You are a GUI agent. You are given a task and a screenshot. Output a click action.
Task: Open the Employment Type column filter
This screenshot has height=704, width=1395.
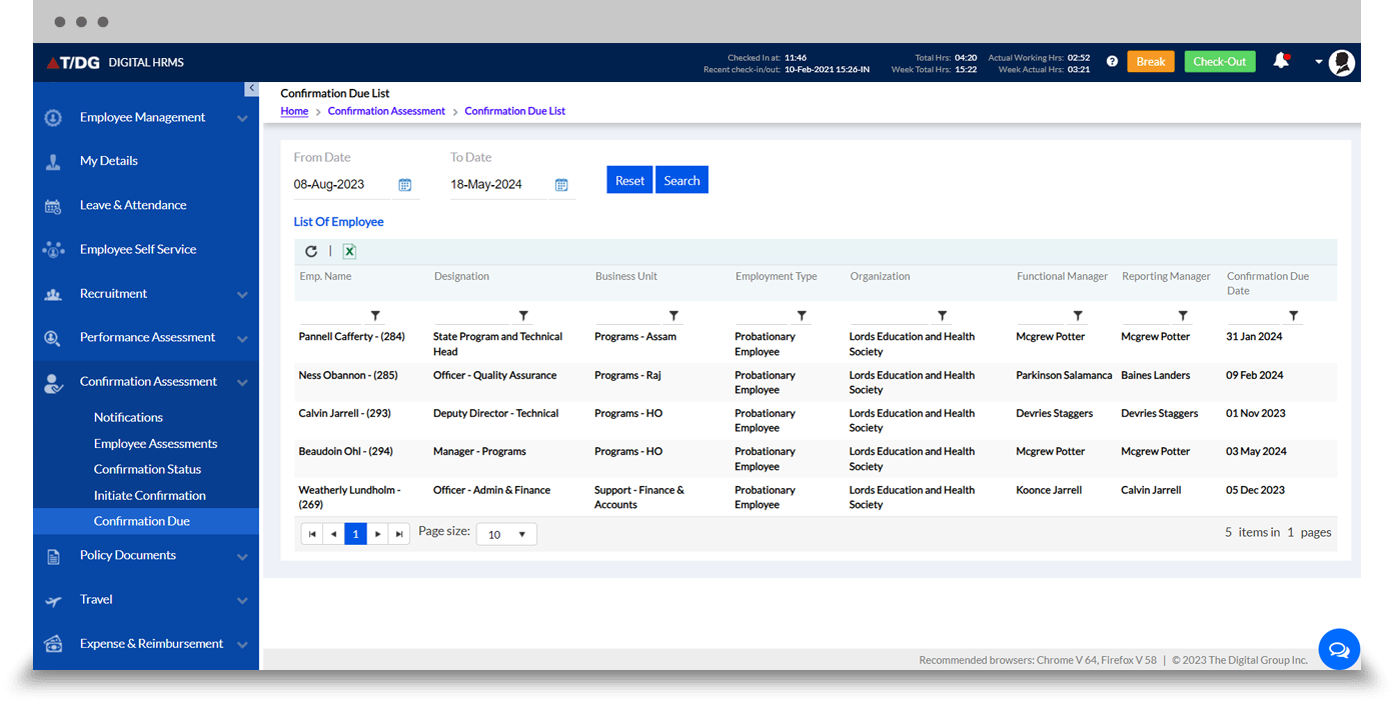tap(802, 316)
